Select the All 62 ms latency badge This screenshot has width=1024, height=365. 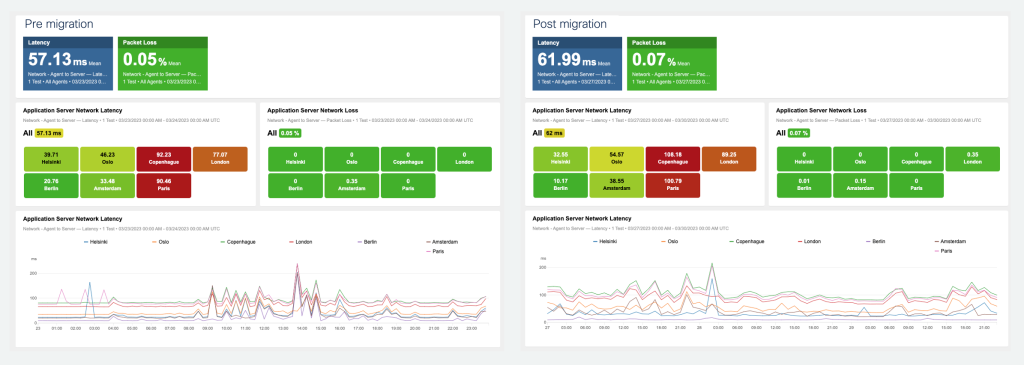tap(555, 133)
